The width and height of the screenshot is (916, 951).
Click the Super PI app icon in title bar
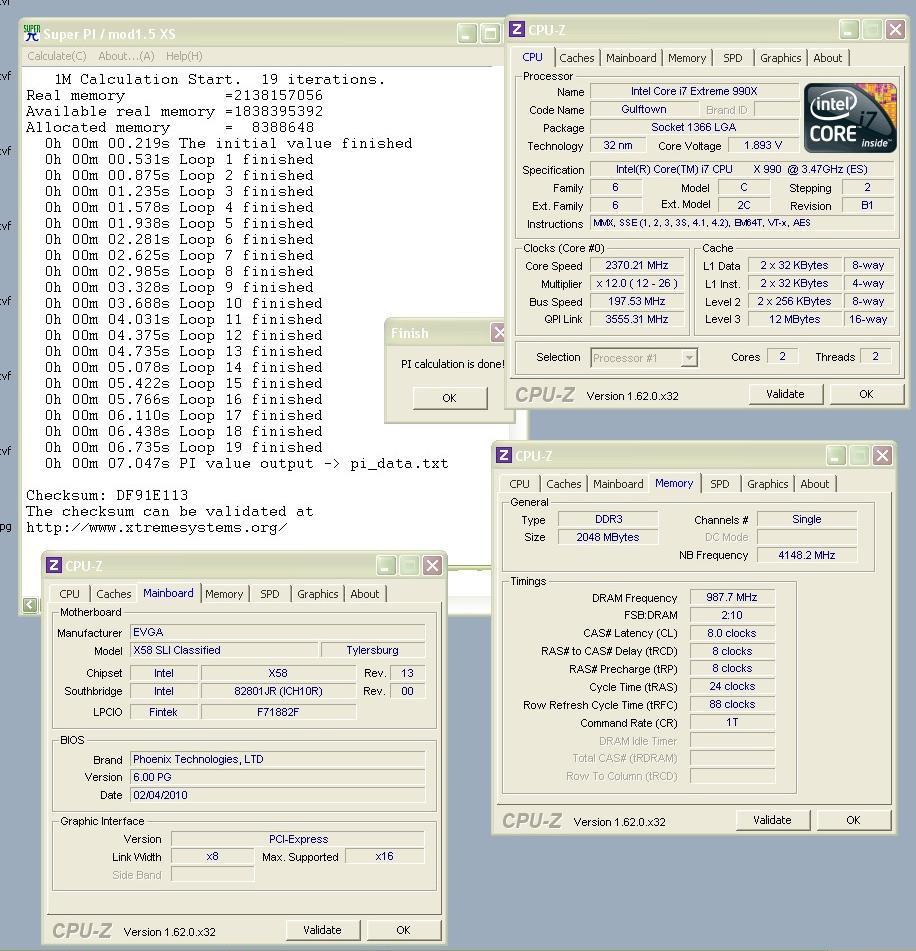click(32, 33)
